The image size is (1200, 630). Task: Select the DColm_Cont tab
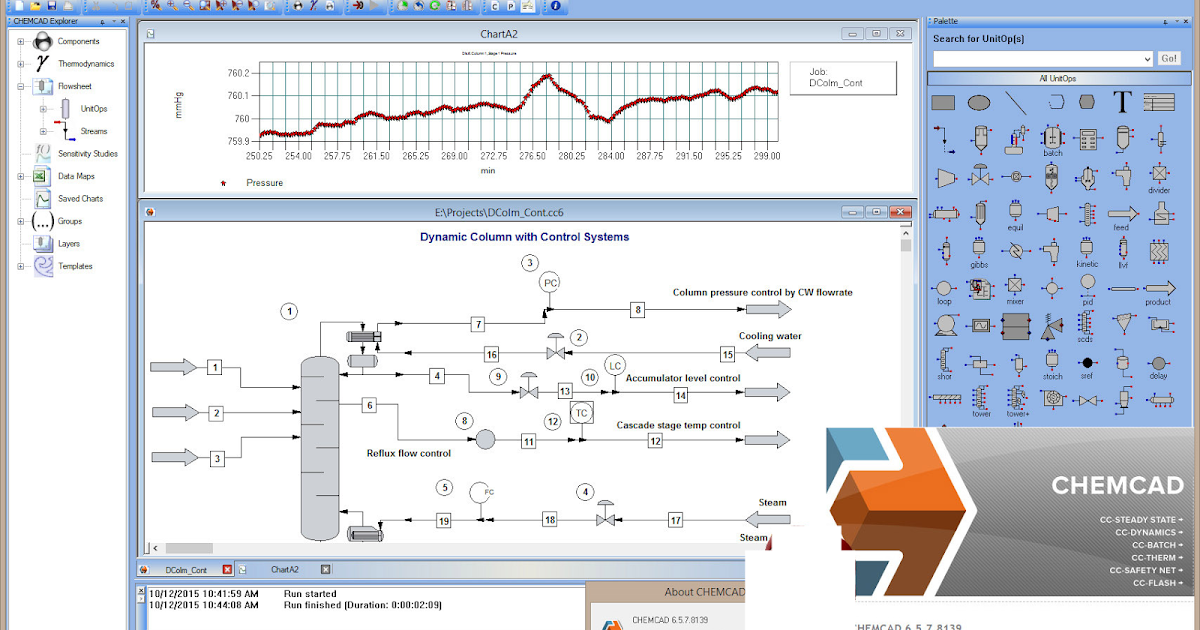pos(185,569)
